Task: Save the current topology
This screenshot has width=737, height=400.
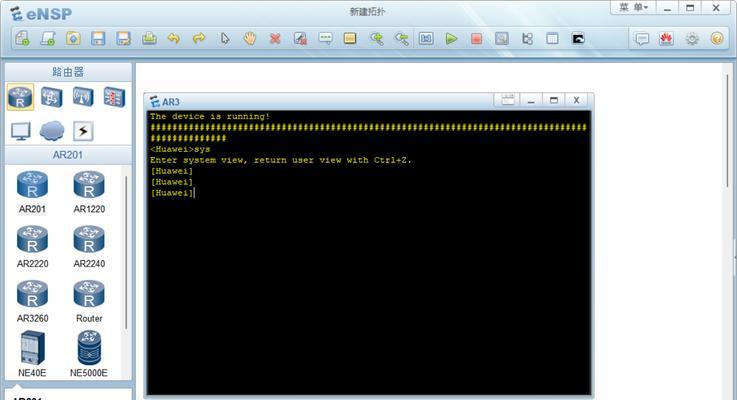Action: (x=98, y=38)
